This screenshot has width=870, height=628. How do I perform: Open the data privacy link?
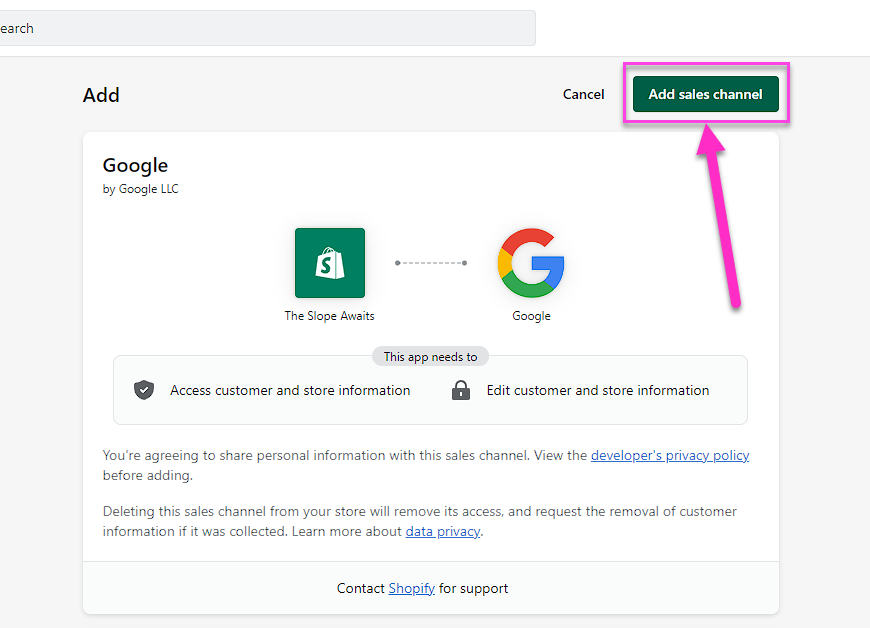coord(443,531)
